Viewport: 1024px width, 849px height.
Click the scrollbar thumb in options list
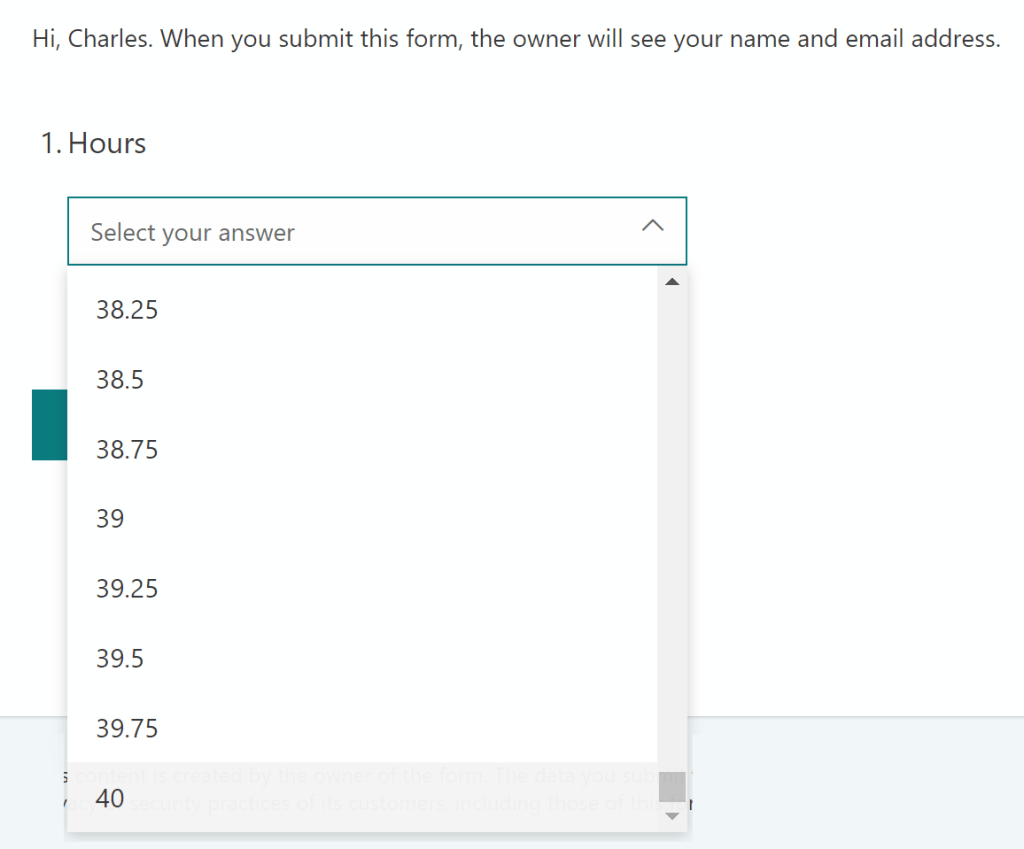click(672, 786)
